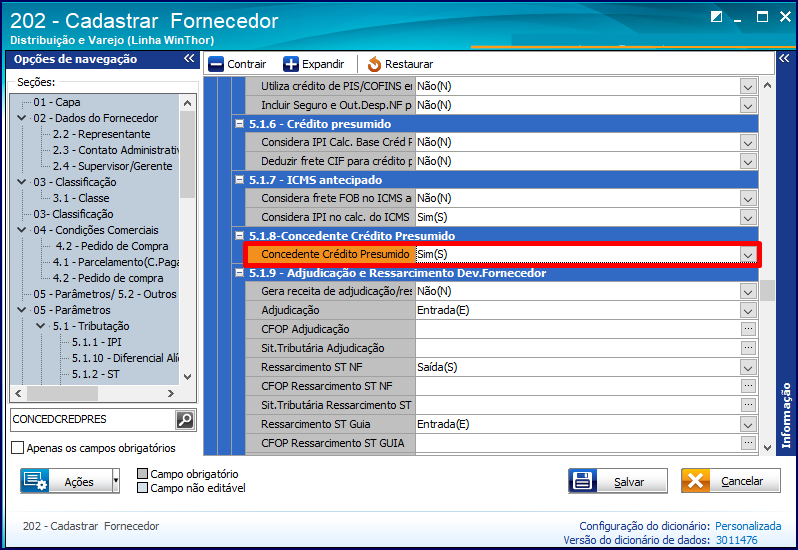Screen dimensions: 798x550
Task: Open the CFOP Adjudicação lookup button
Action: pyautogui.click(x=748, y=329)
